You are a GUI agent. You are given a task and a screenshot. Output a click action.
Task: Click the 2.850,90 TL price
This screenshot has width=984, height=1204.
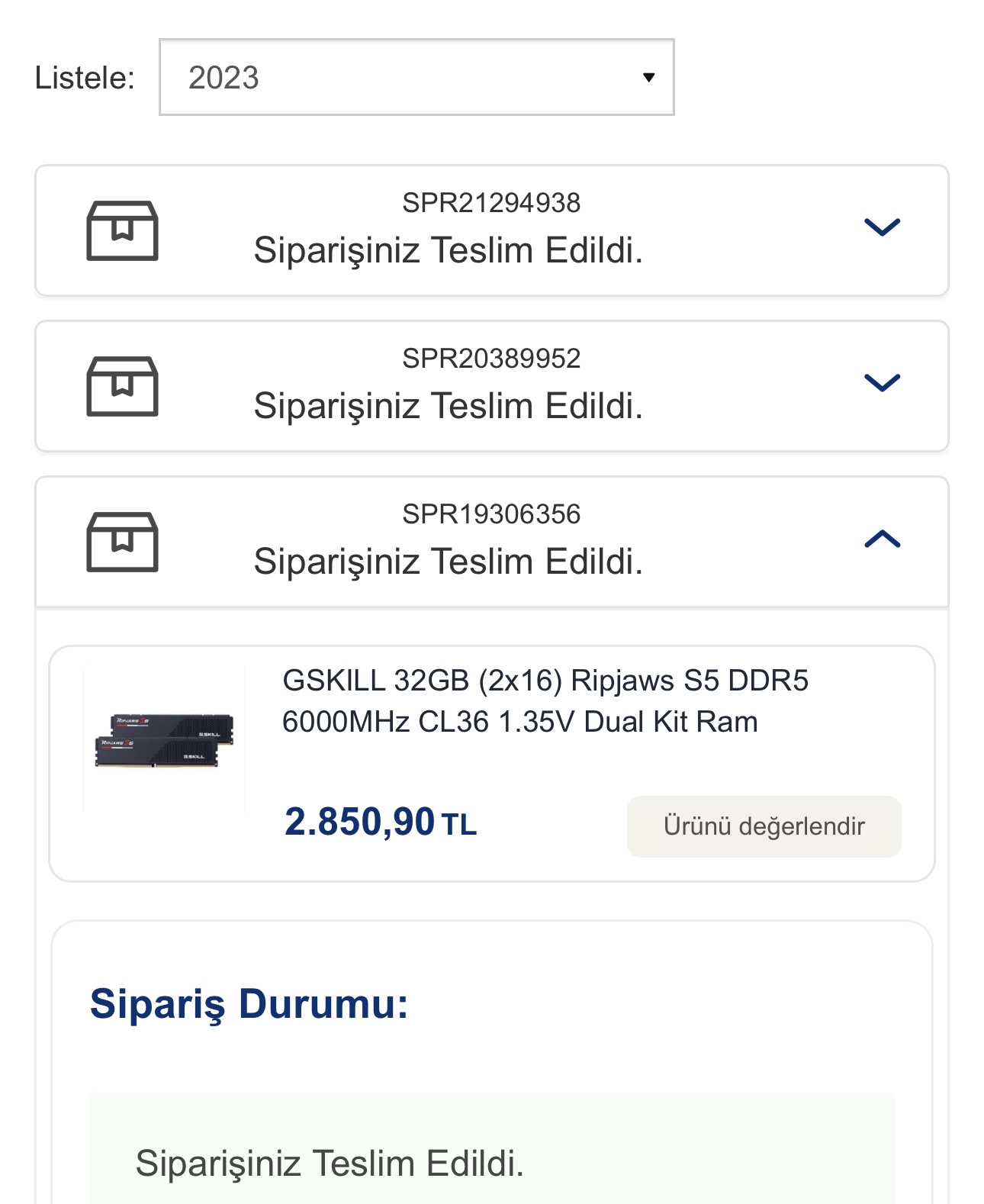coord(380,823)
